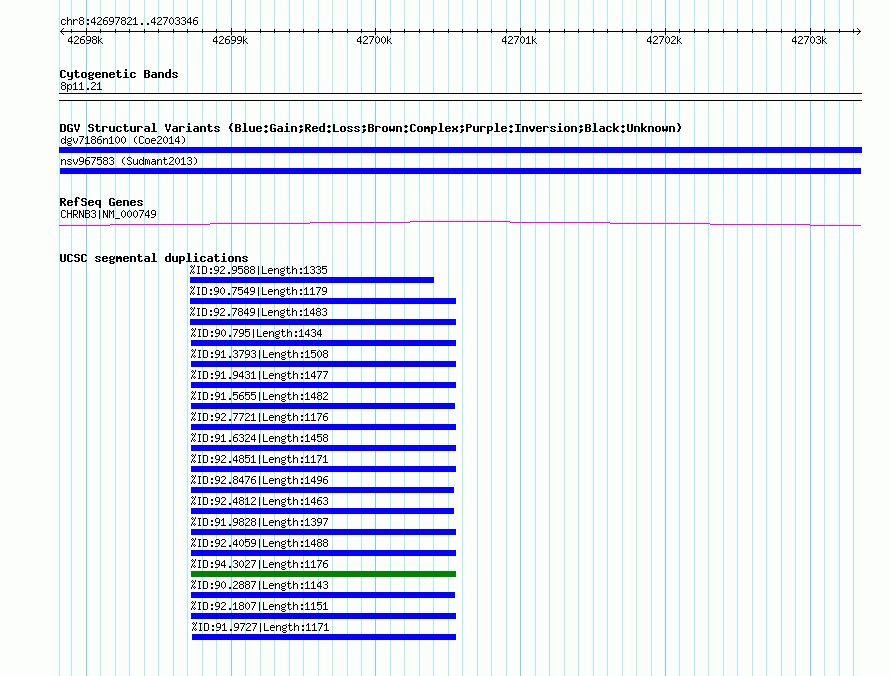This screenshot has height=676, width=890.
Task: Click the bar under %ID:92.8476 duplication
Action: point(322,490)
